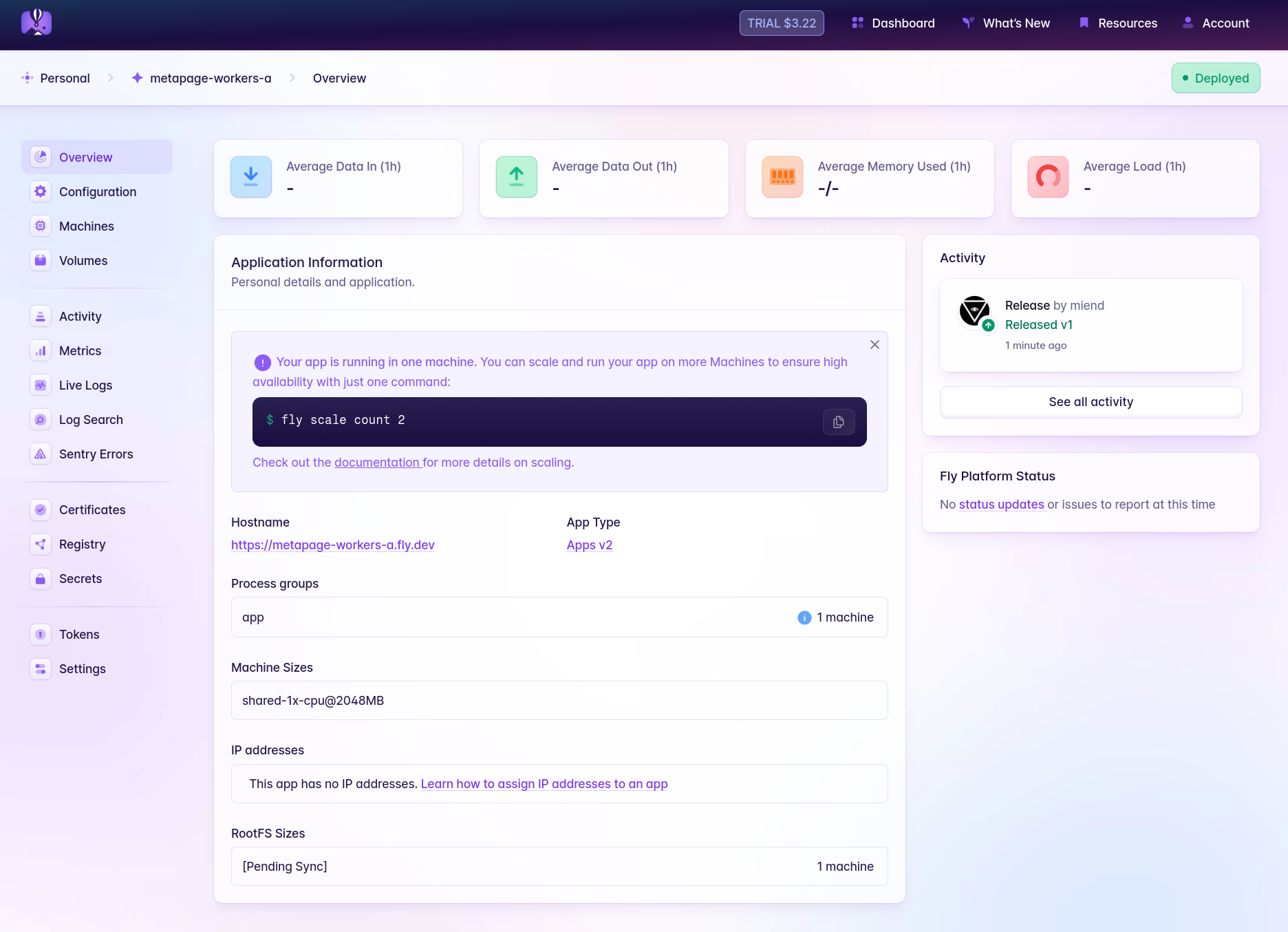The width and height of the screenshot is (1288, 932).
Task: Click the Average Data In download icon
Action: point(251,177)
